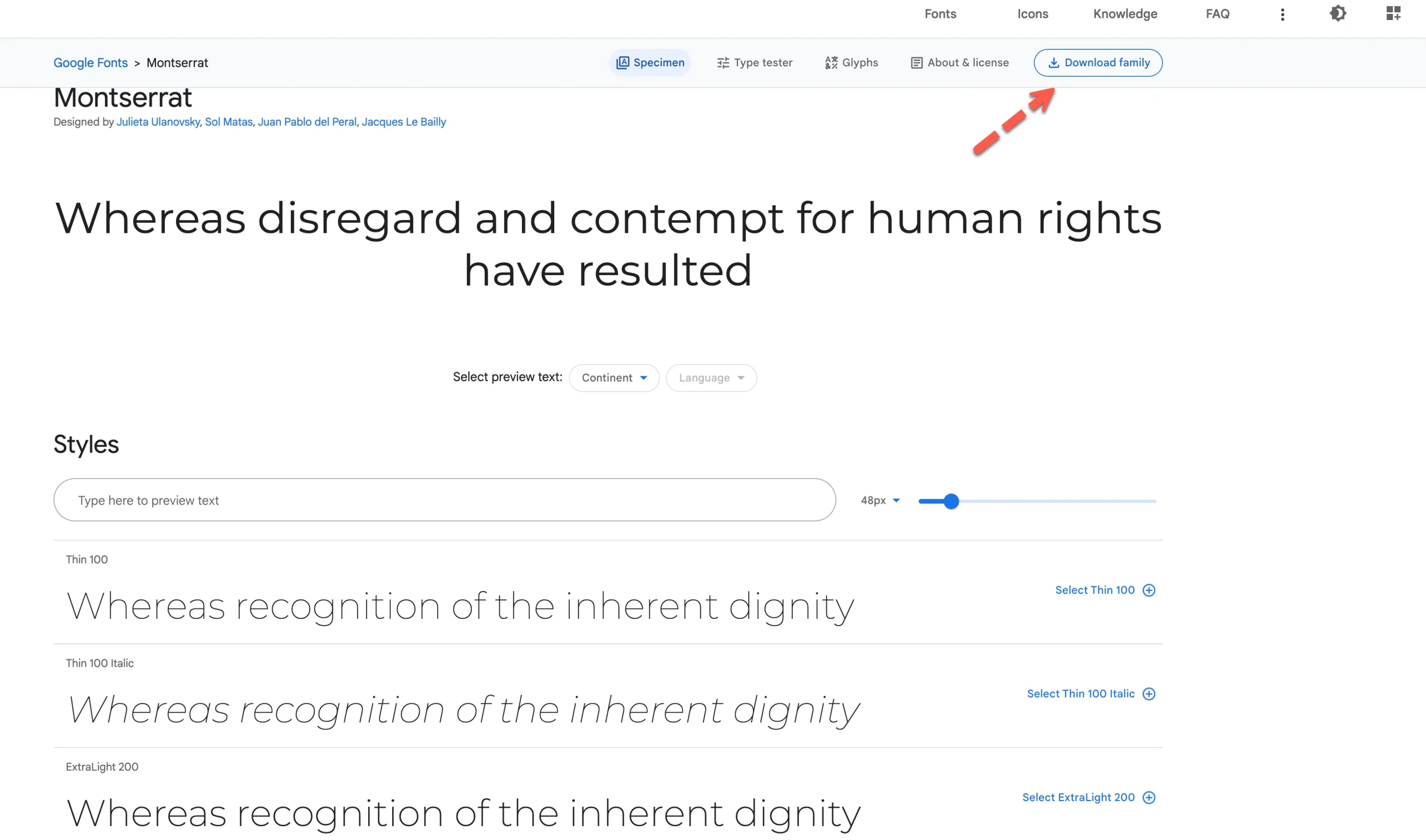
Task: Open the Continent preview text dropdown
Action: [x=614, y=378]
